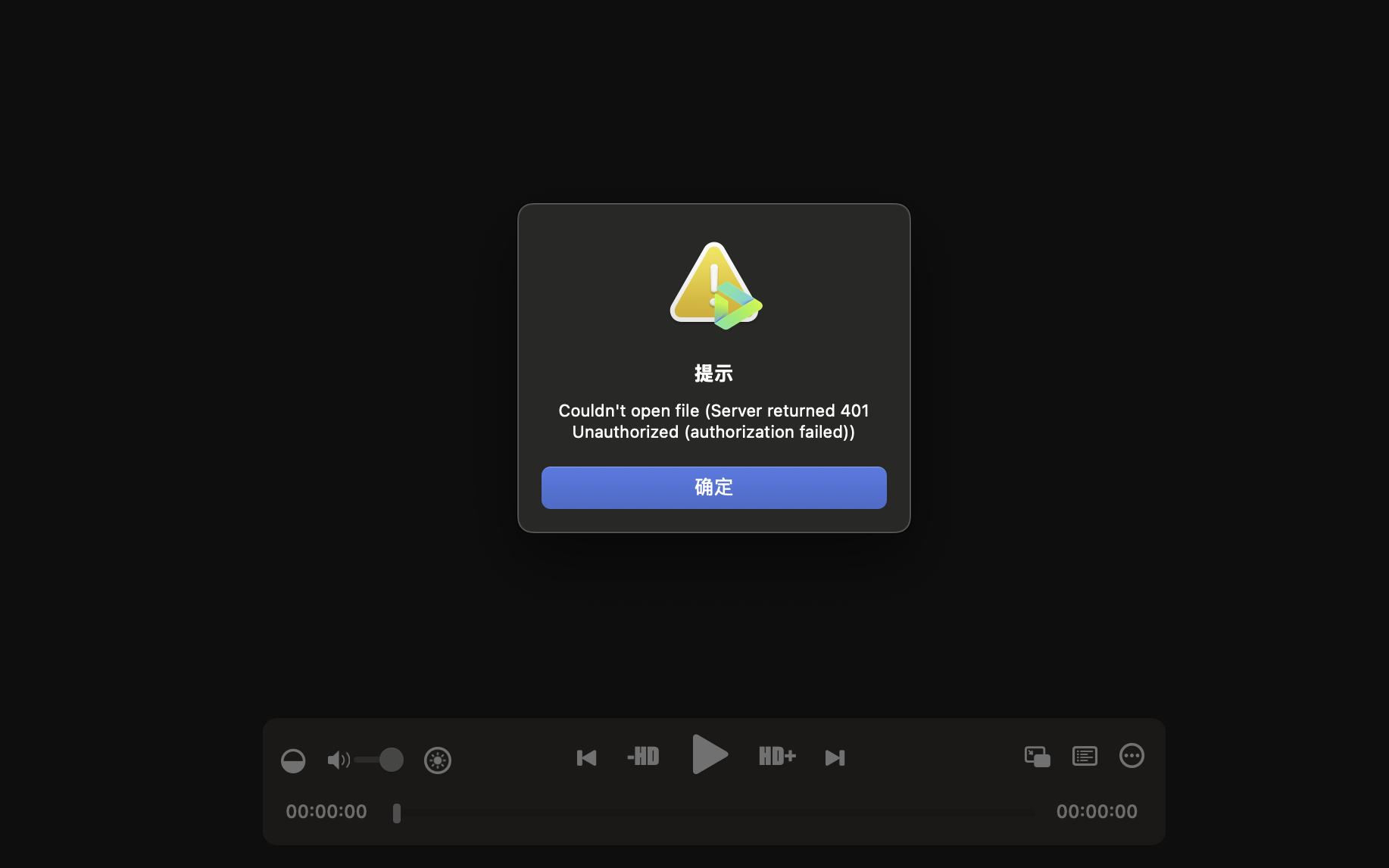Open the more options ellipsis menu
Image resolution: width=1389 pixels, height=868 pixels.
point(1131,755)
